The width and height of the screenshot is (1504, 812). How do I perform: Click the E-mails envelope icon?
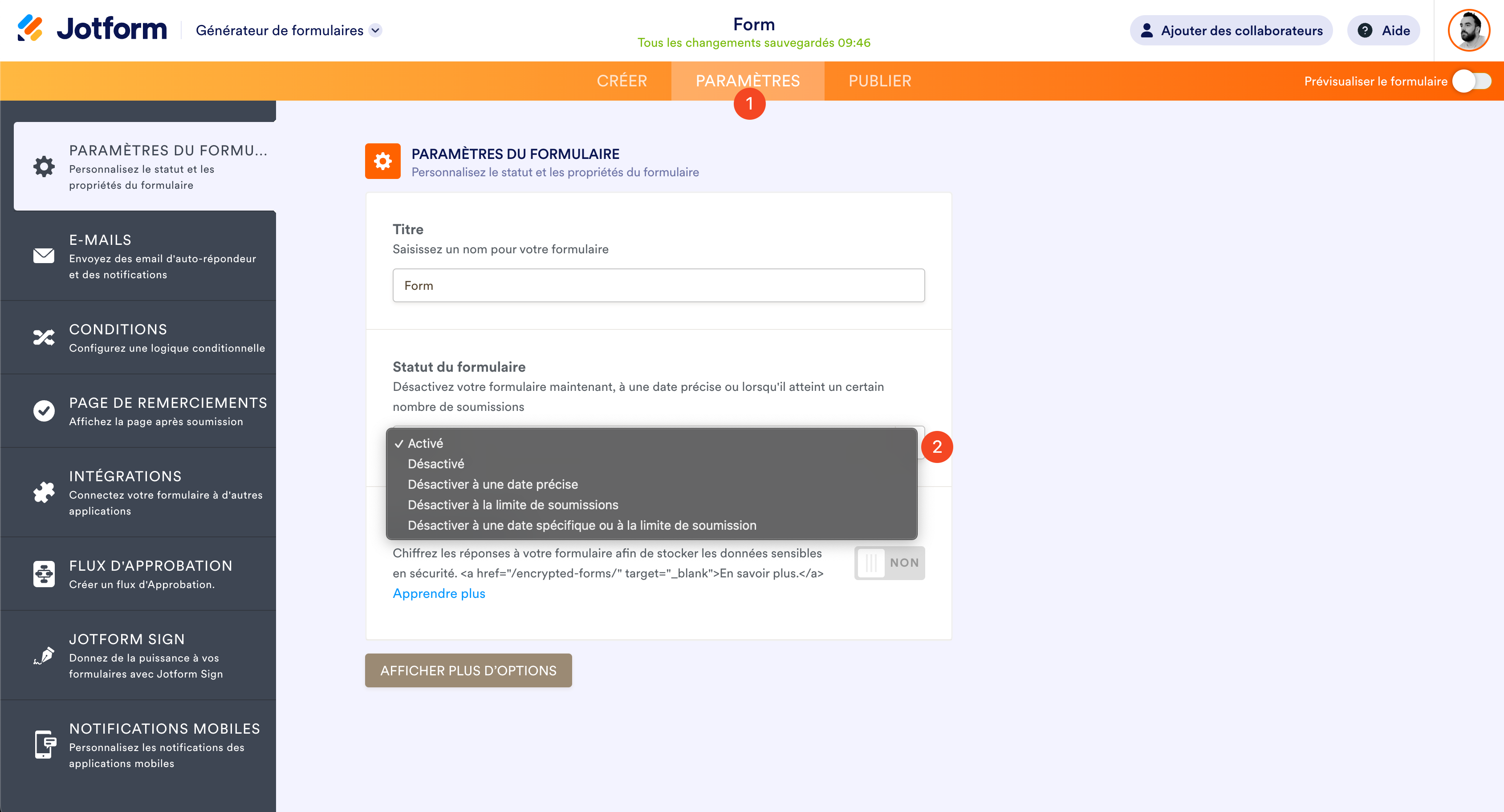point(44,256)
